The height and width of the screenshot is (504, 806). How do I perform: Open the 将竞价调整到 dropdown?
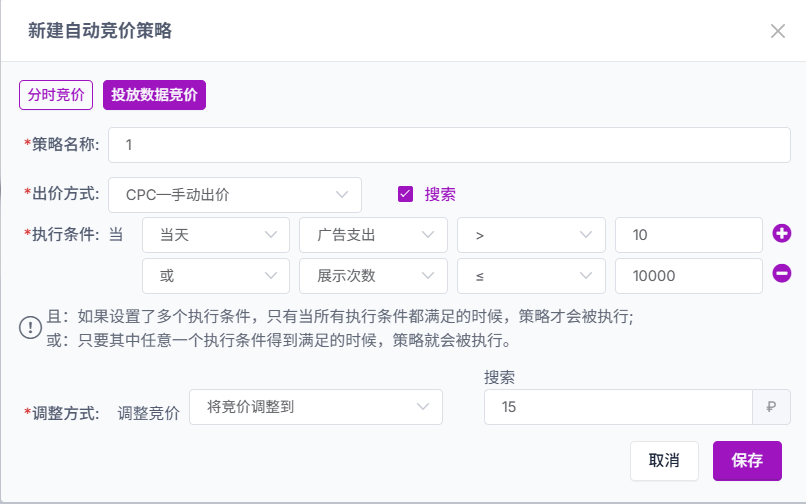coord(316,407)
